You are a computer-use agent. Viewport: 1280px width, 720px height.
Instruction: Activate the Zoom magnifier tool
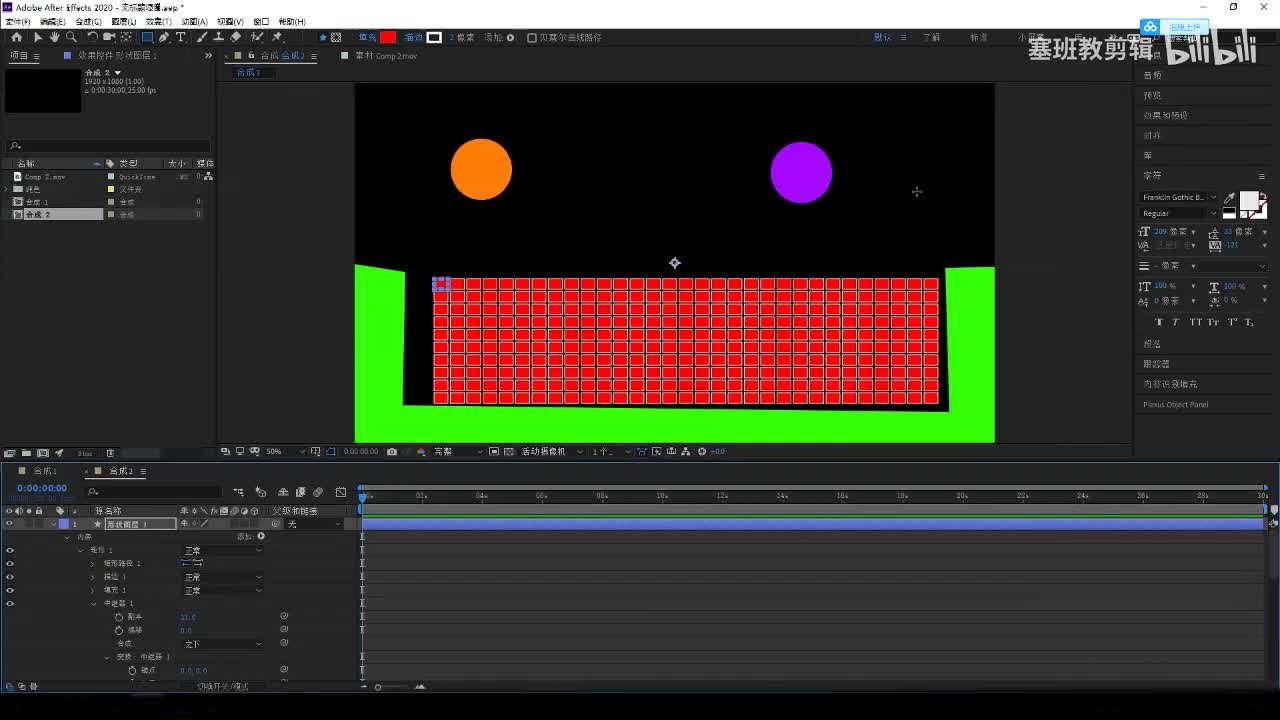coord(70,37)
